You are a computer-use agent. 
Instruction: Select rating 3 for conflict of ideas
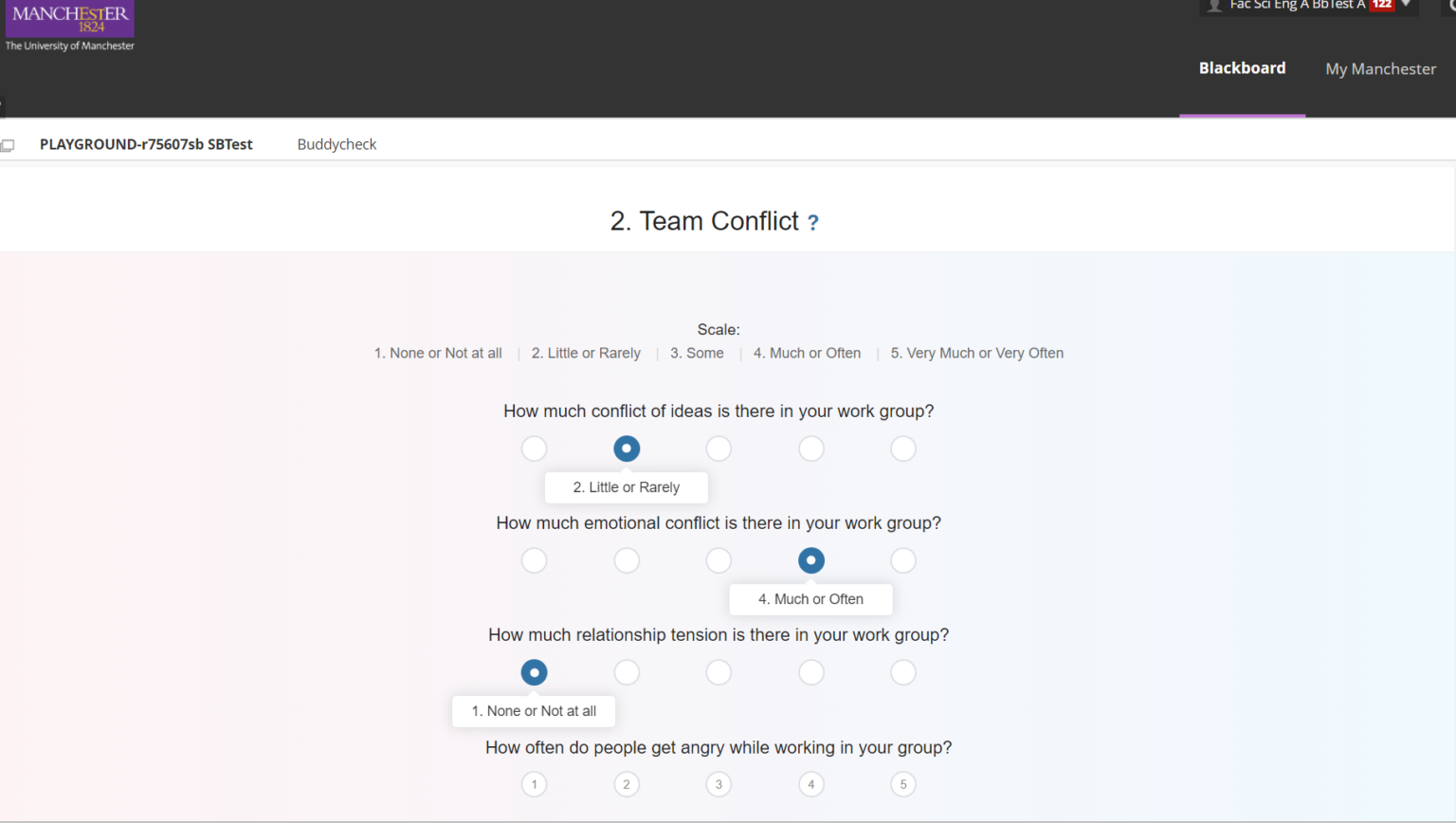pyautogui.click(x=719, y=448)
